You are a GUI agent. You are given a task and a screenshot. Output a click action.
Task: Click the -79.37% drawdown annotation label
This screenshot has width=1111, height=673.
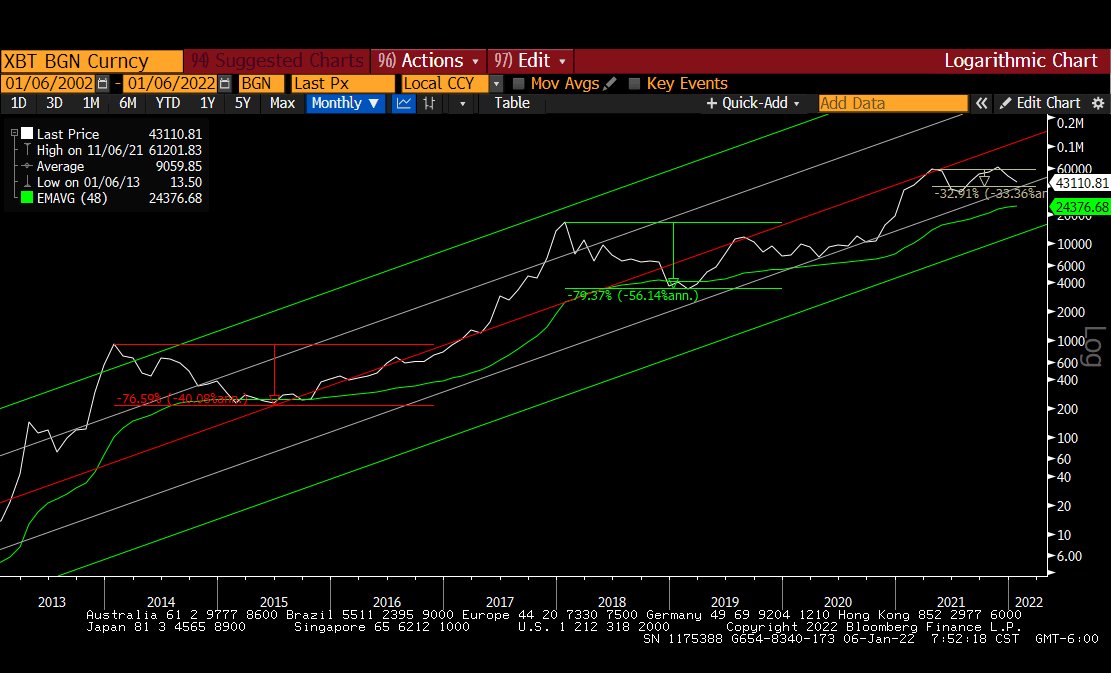point(632,295)
